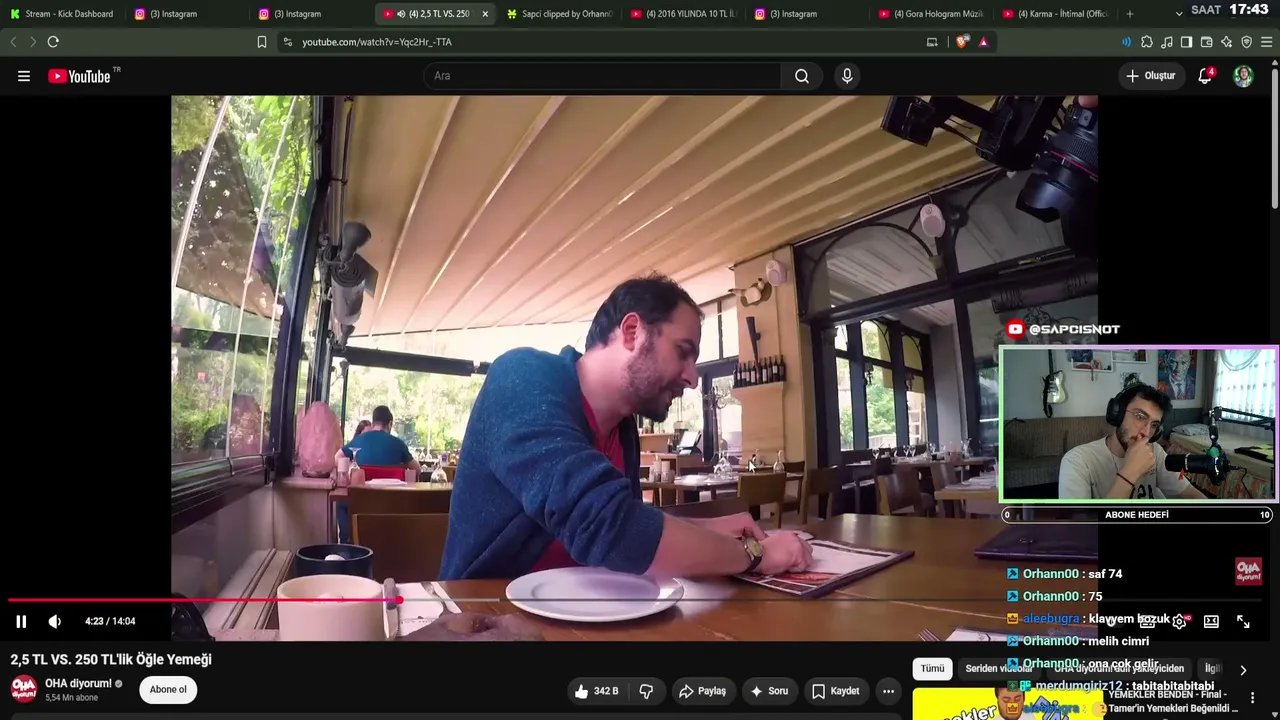Open Brave Wallet icon
This screenshot has width=1280, height=720.
pyautogui.click(x=1206, y=42)
